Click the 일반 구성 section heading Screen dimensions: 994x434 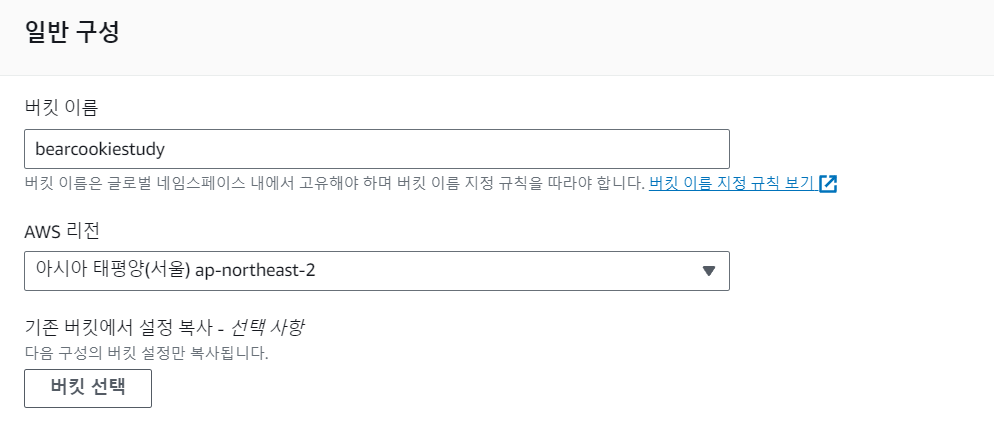pos(72,32)
